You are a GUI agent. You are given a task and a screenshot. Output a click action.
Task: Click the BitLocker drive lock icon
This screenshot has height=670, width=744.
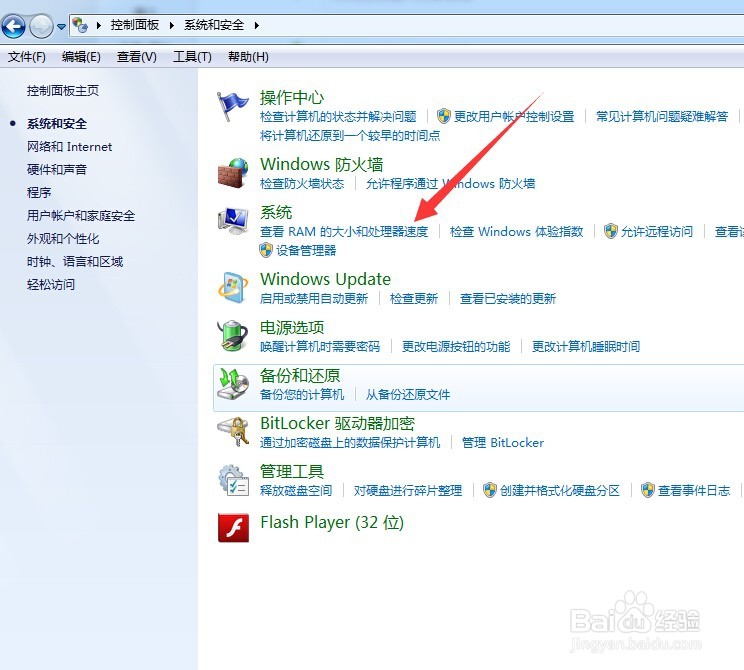coord(232,432)
